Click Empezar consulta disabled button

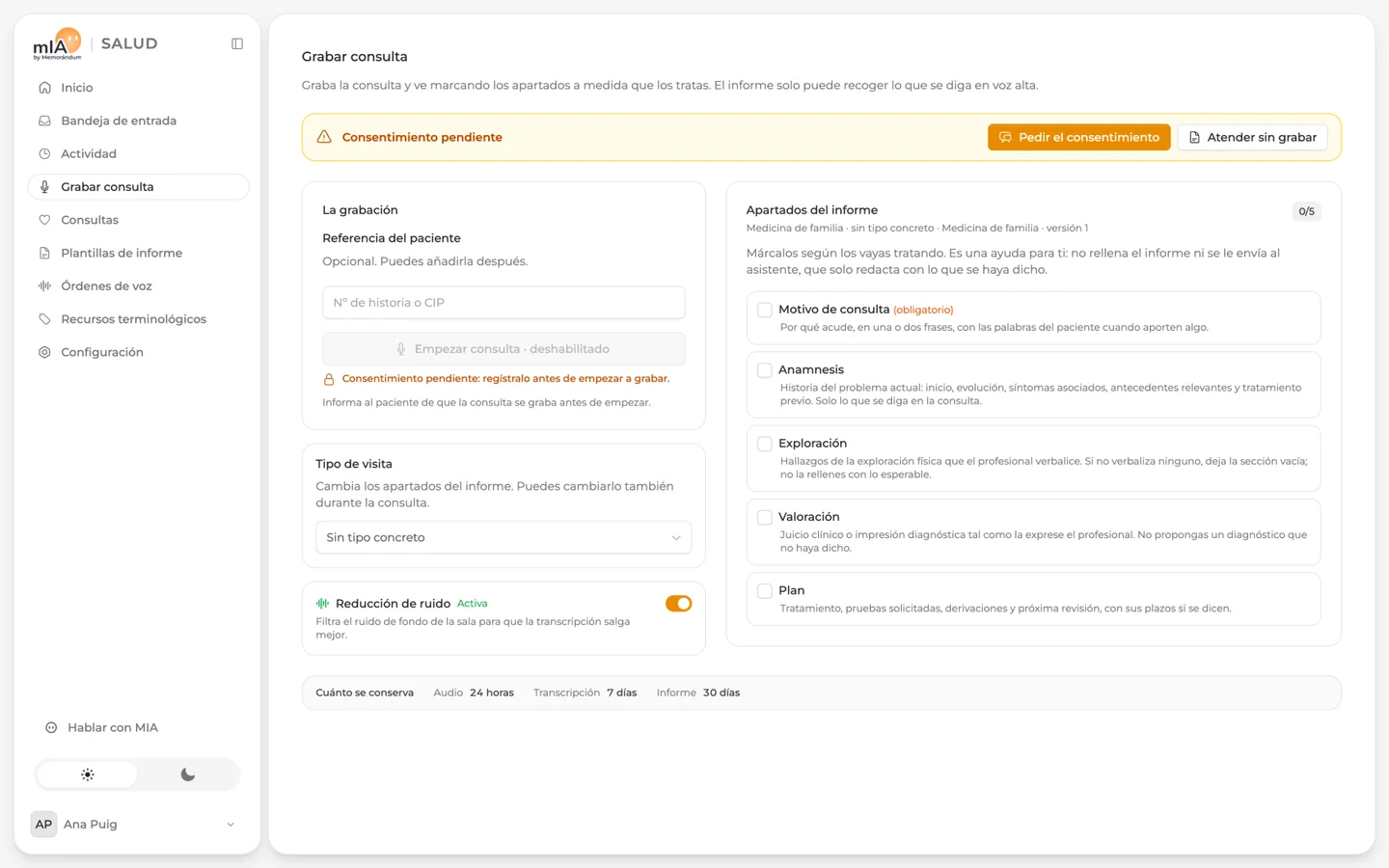pyautogui.click(x=504, y=349)
